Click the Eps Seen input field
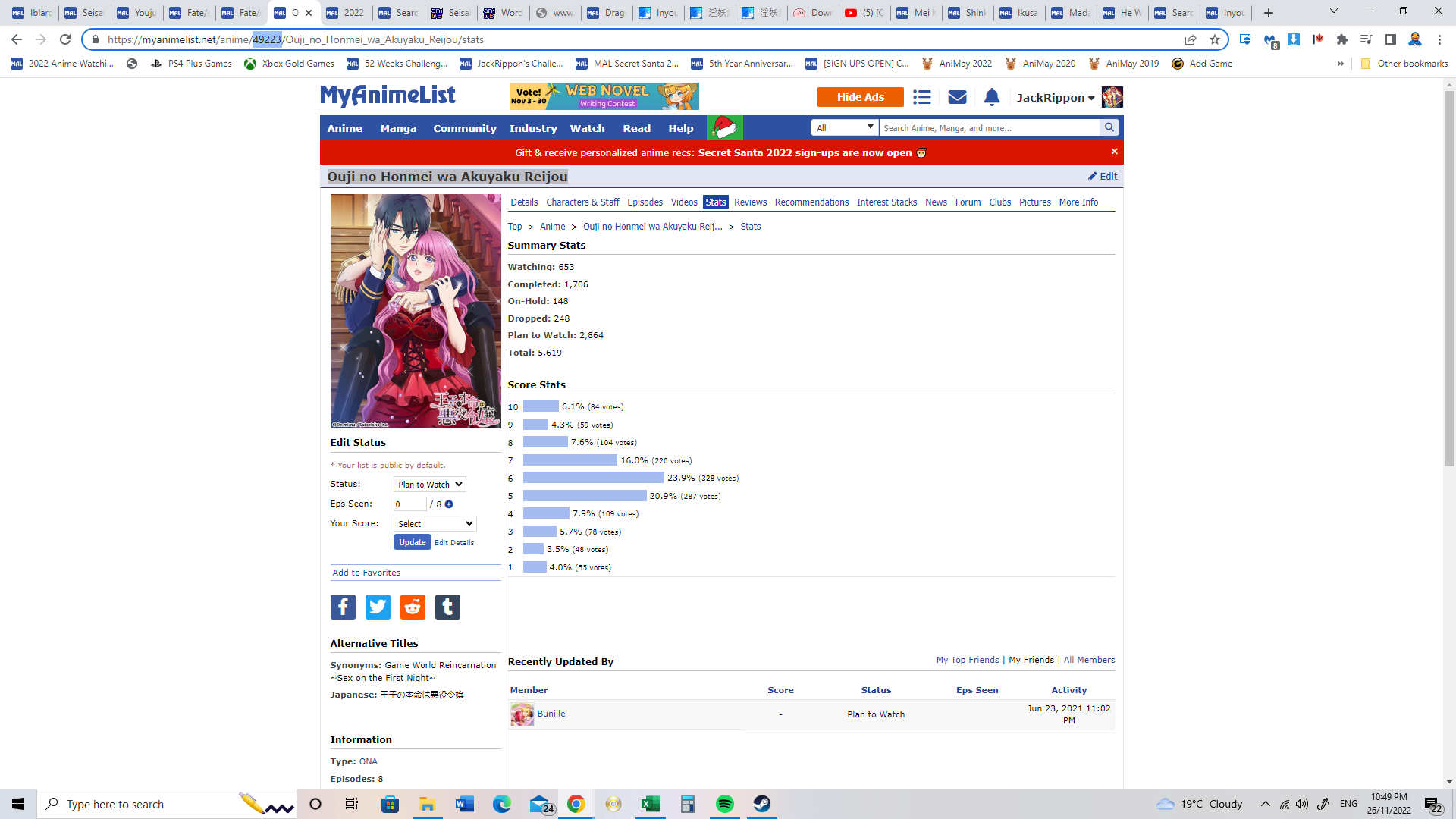The image size is (1456, 819). [x=409, y=504]
